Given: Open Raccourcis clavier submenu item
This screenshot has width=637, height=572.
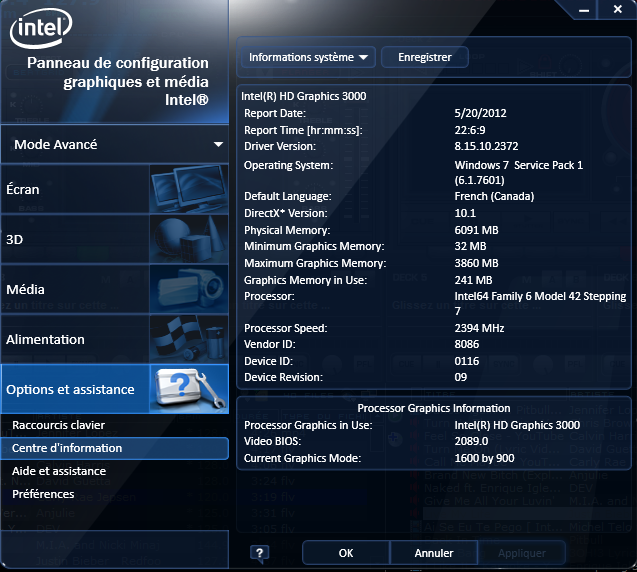Looking at the screenshot, I should [x=58, y=425].
